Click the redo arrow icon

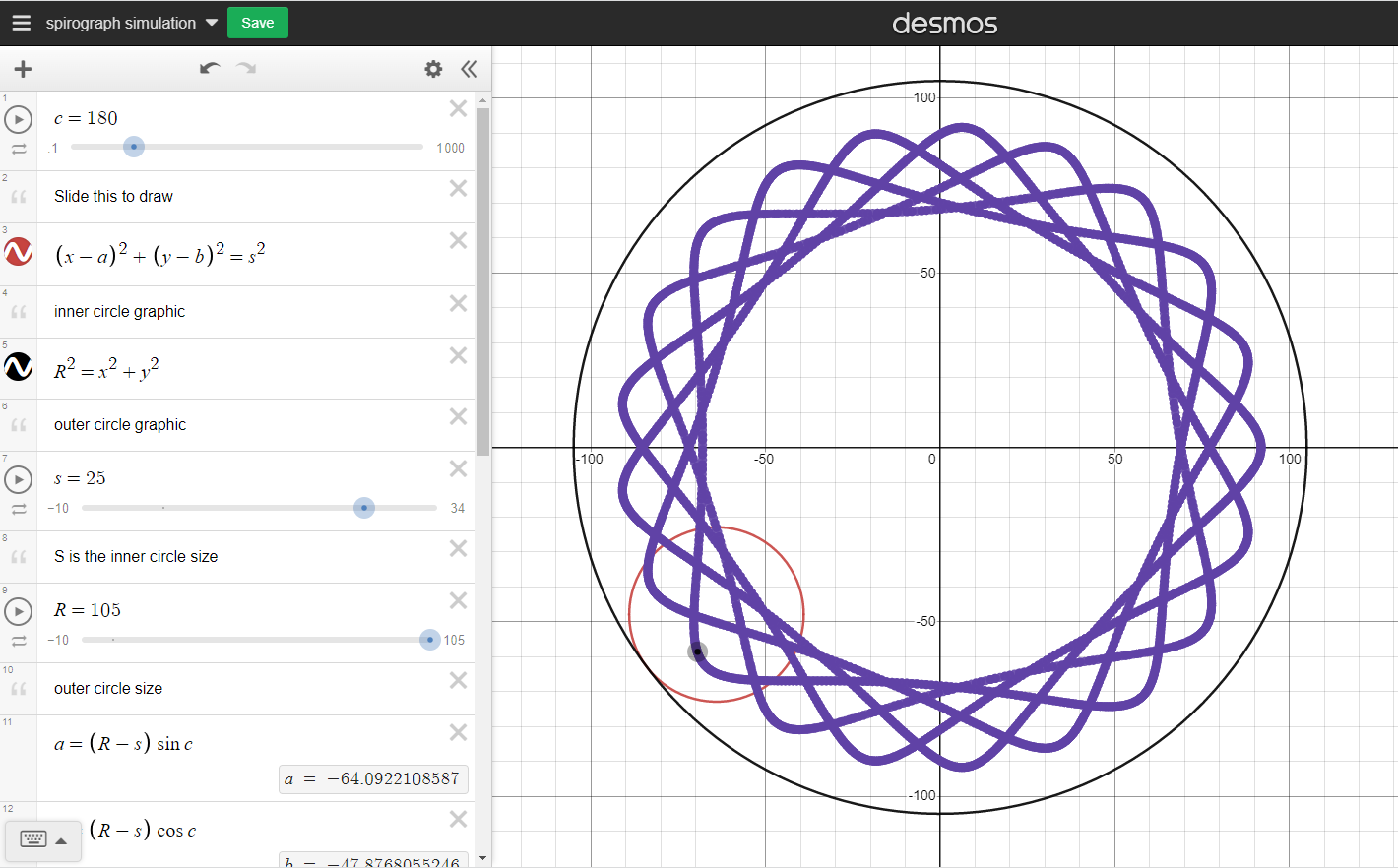[245, 69]
